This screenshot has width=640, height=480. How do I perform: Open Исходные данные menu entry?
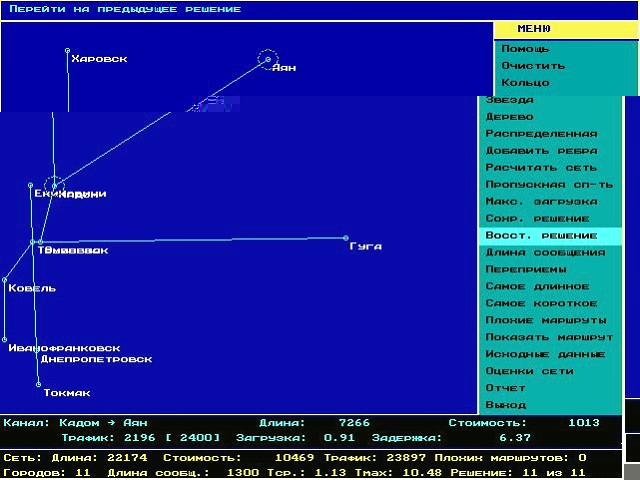tap(545, 354)
